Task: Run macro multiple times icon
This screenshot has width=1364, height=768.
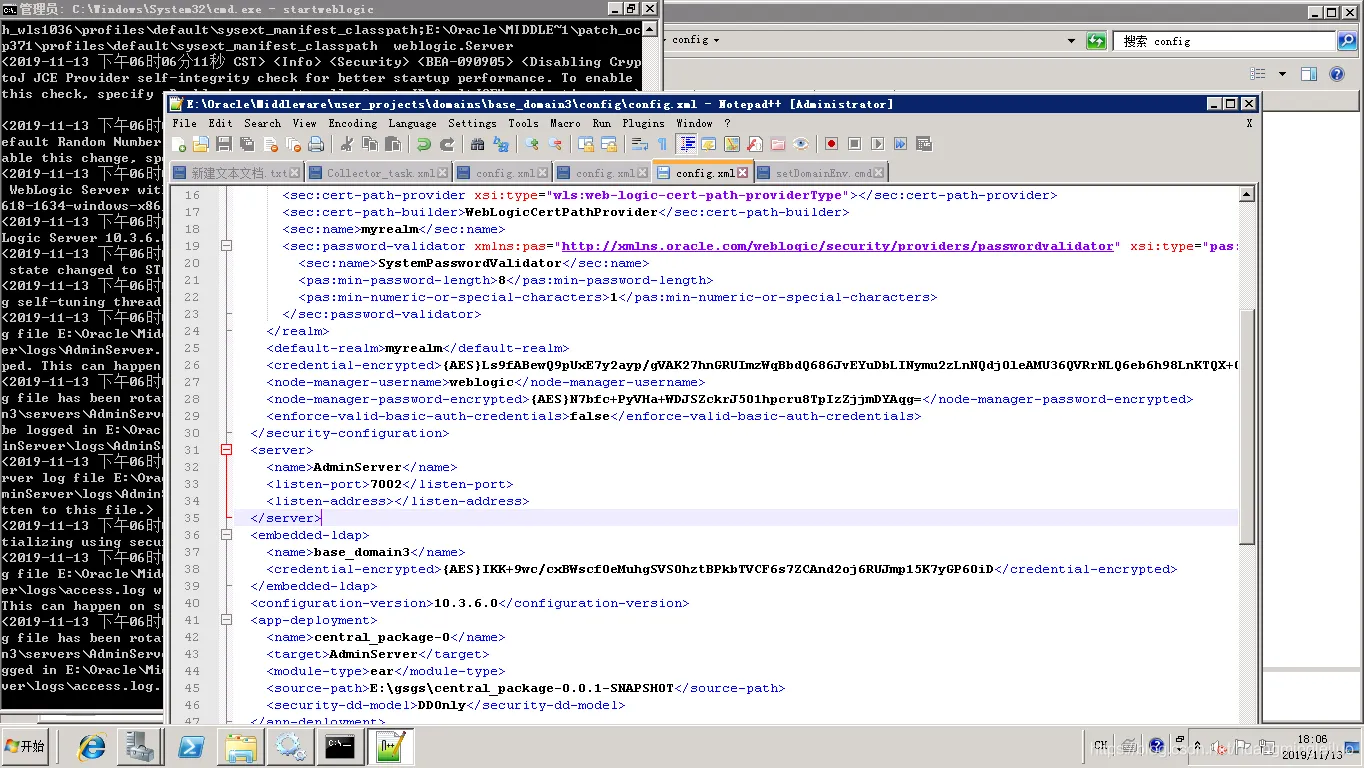Action: (x=900, y=144)
